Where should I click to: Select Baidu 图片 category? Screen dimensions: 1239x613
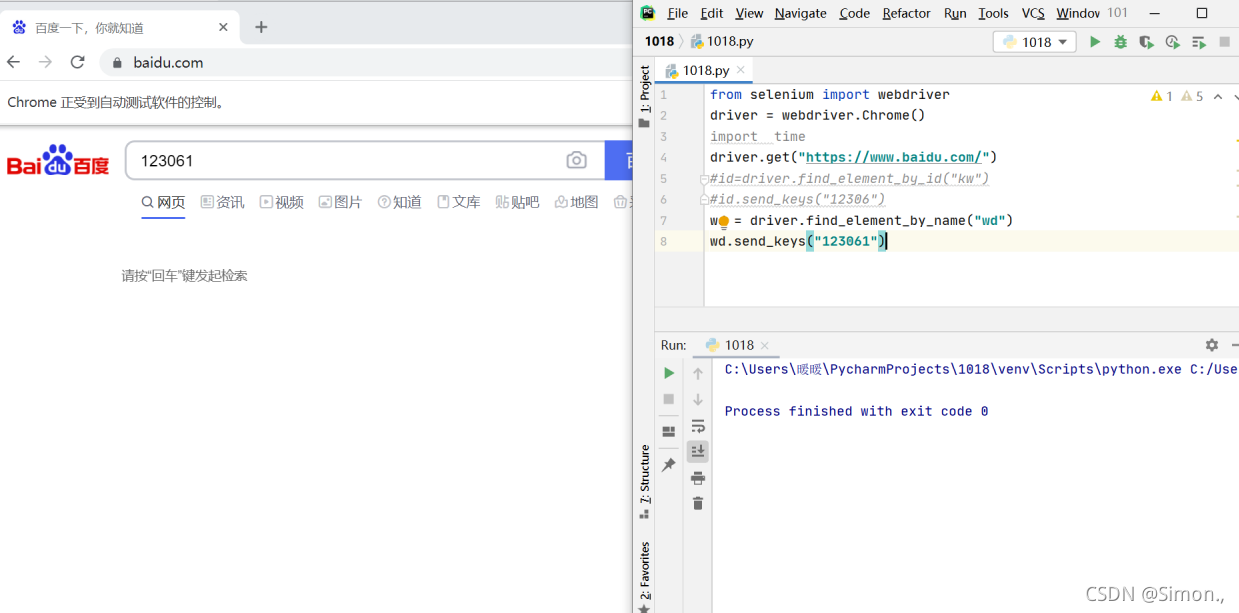(x=340, y=202)
